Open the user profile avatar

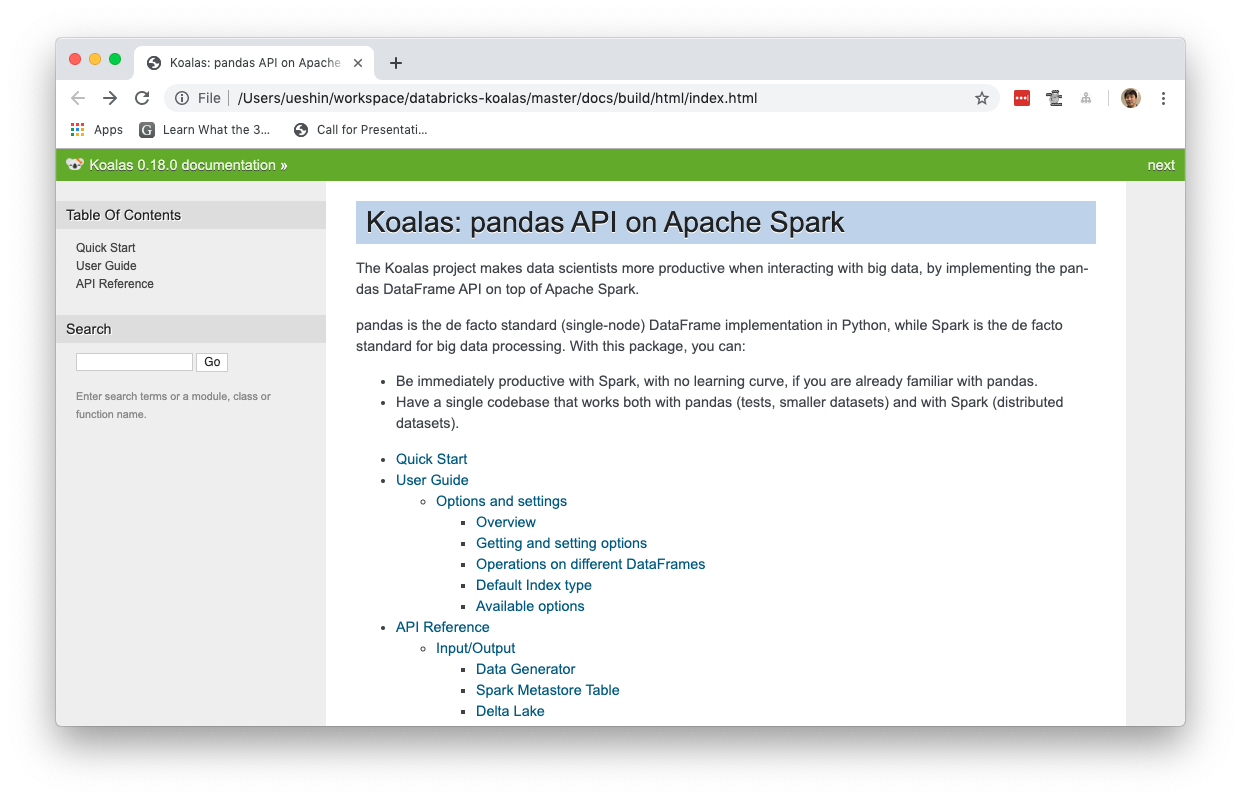[x=1131, y=98]
